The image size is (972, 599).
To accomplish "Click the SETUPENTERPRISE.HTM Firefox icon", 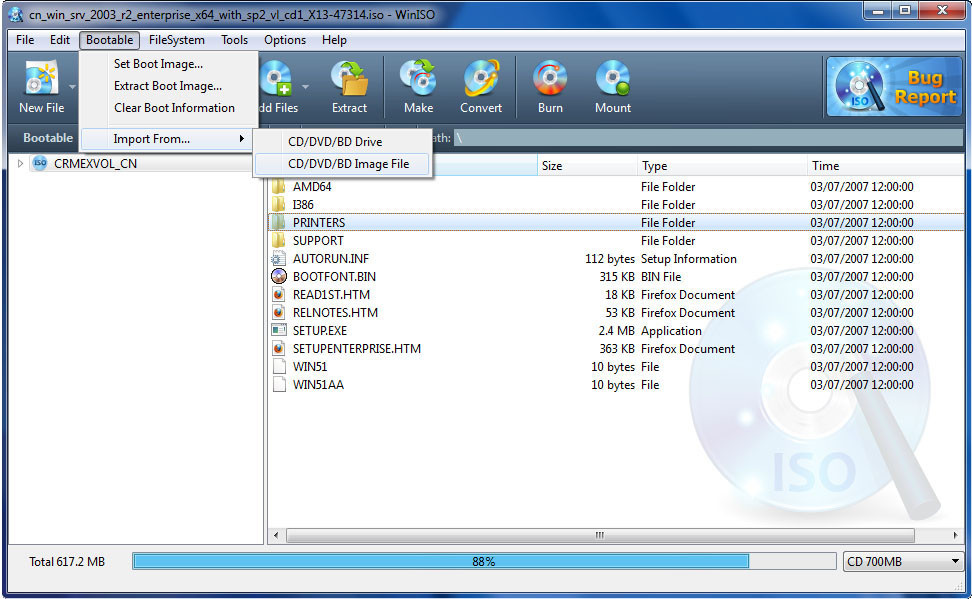I will point(279,348).
